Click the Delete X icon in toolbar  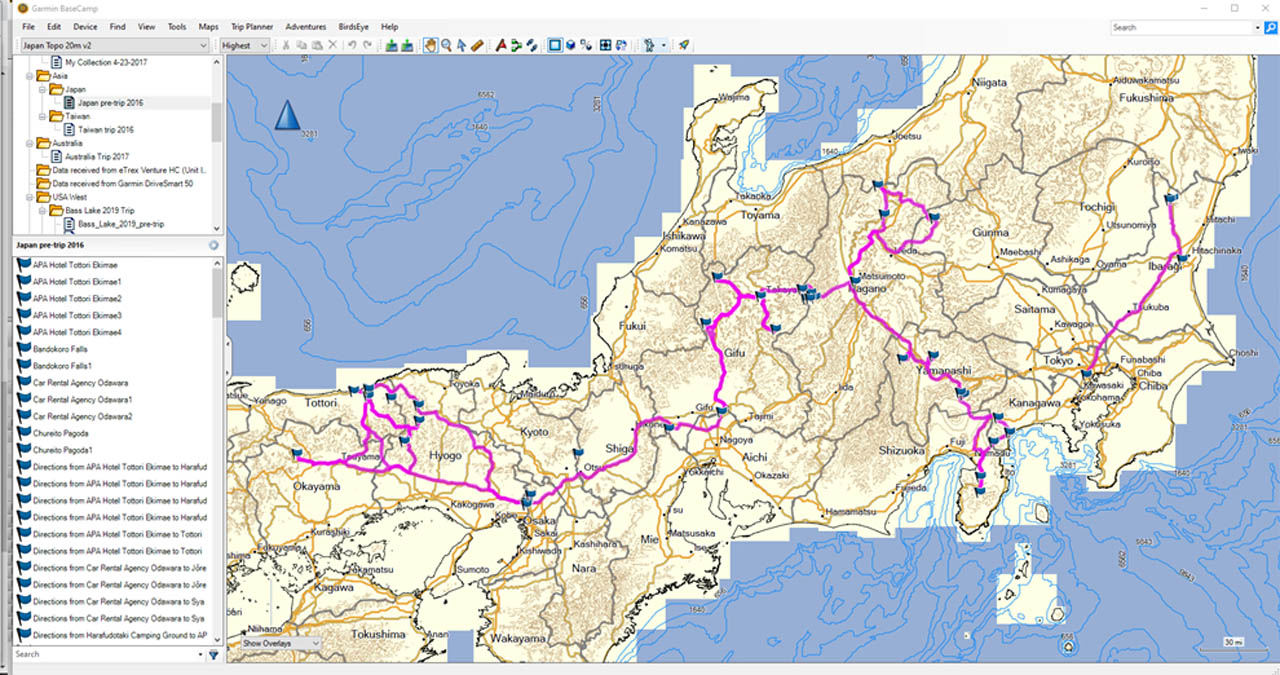332,45
